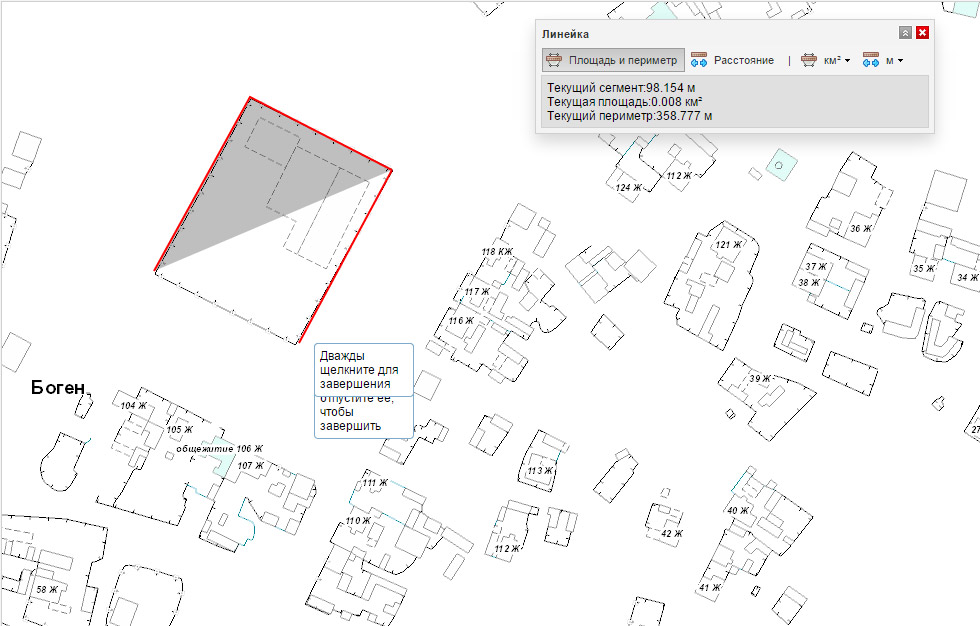The image size is (980, 626).
Task: Click the Линейка panel title
Action: coord(566,34)
